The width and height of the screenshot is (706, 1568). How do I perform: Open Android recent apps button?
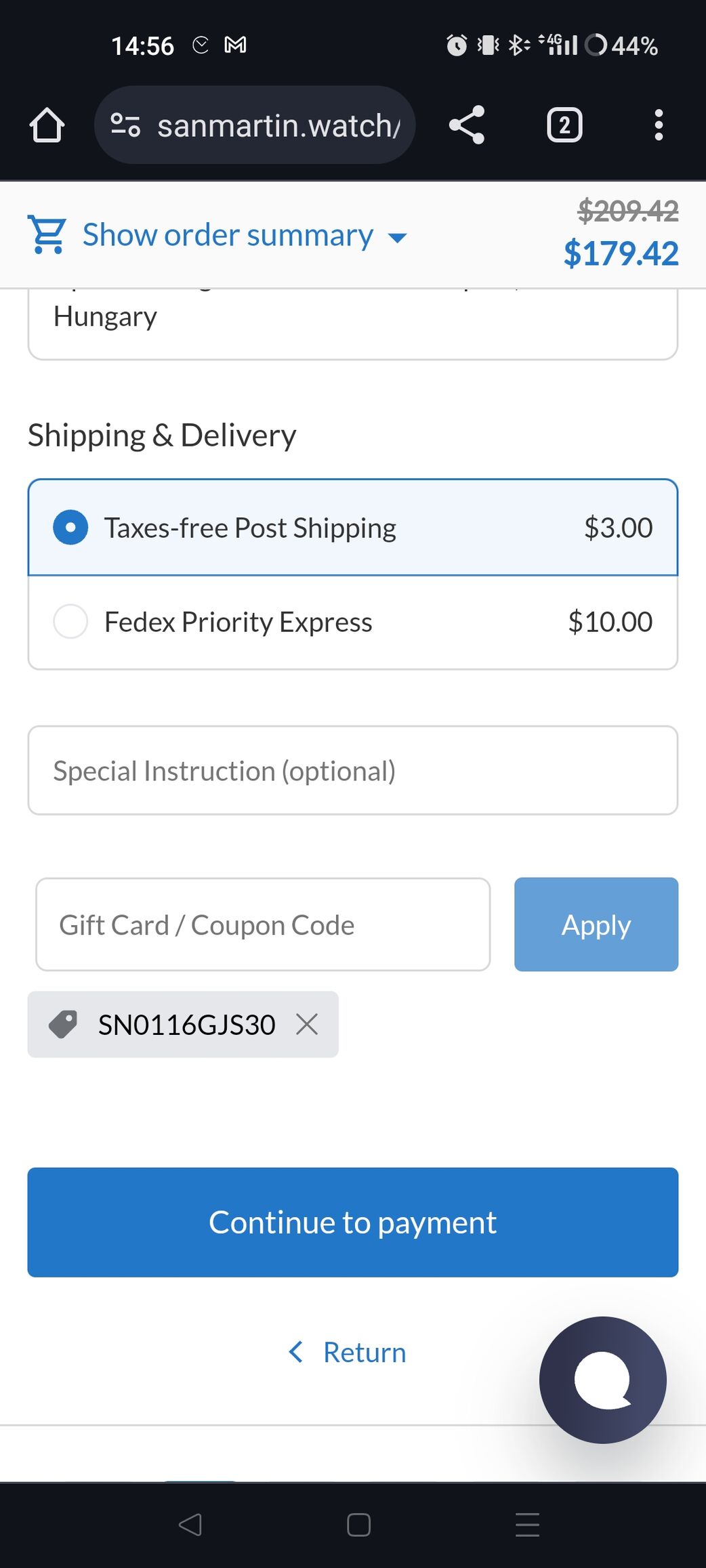(527, 1525)
